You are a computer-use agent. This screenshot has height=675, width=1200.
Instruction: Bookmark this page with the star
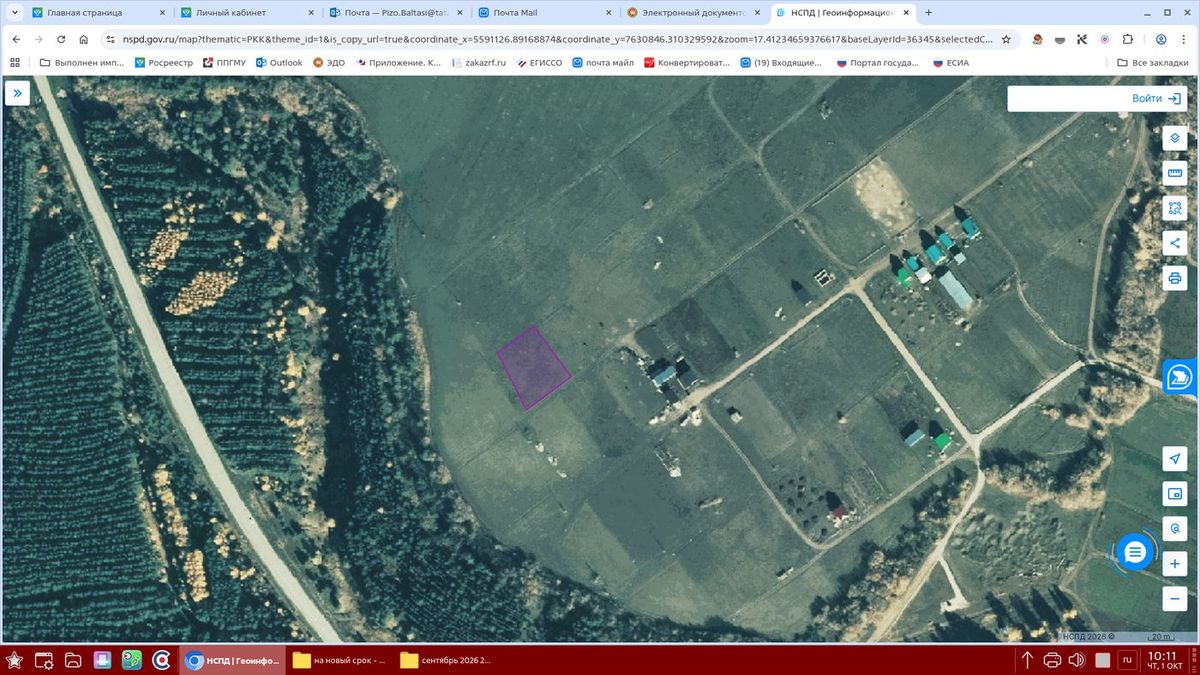point(1005,39)
